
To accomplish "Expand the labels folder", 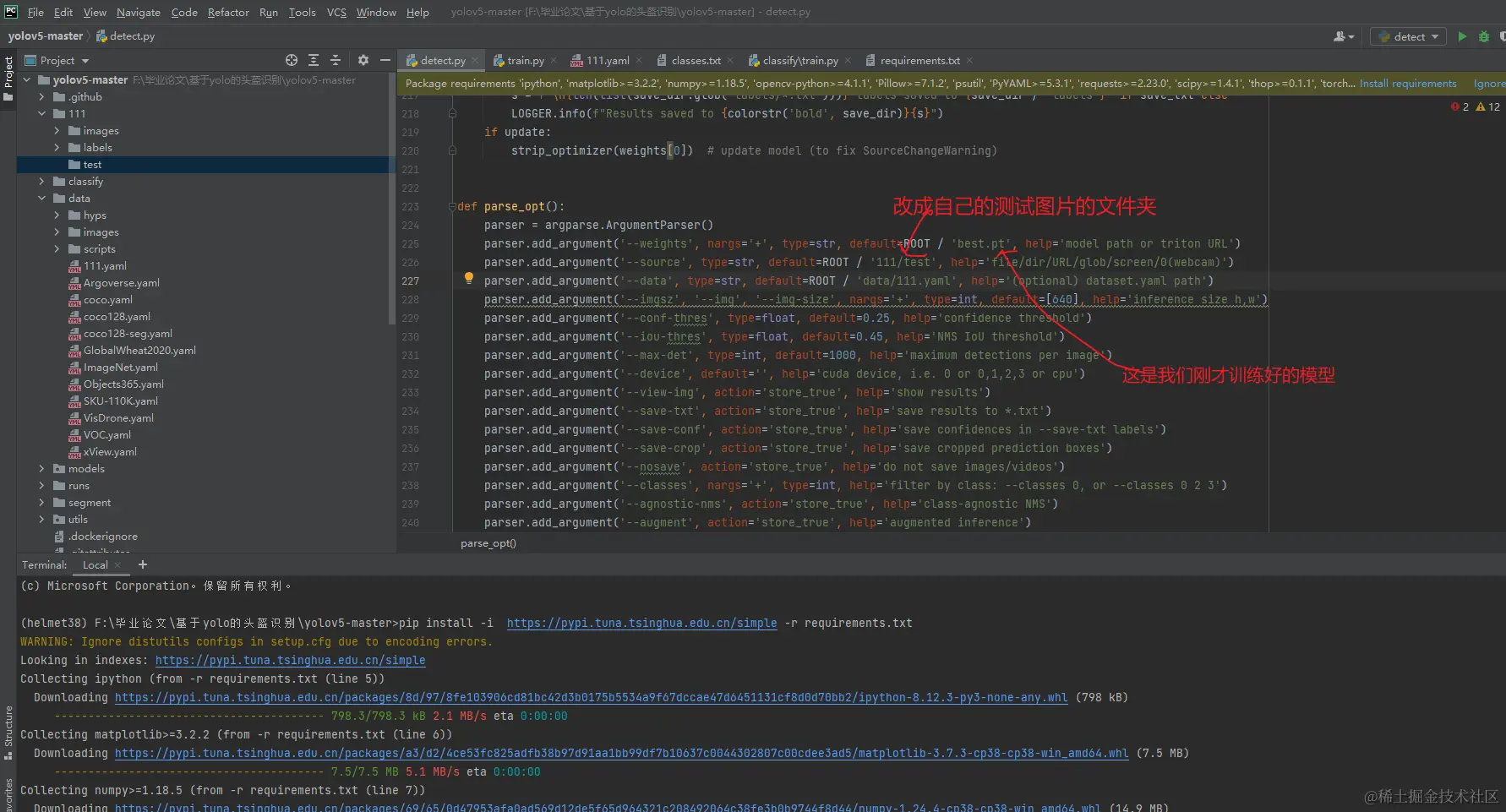I will 57,148.
